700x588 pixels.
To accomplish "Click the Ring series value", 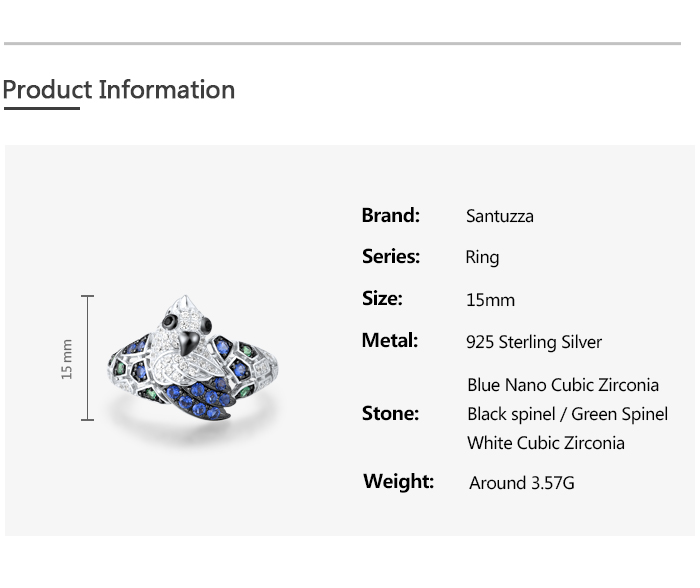I will (x=482, y=258).
